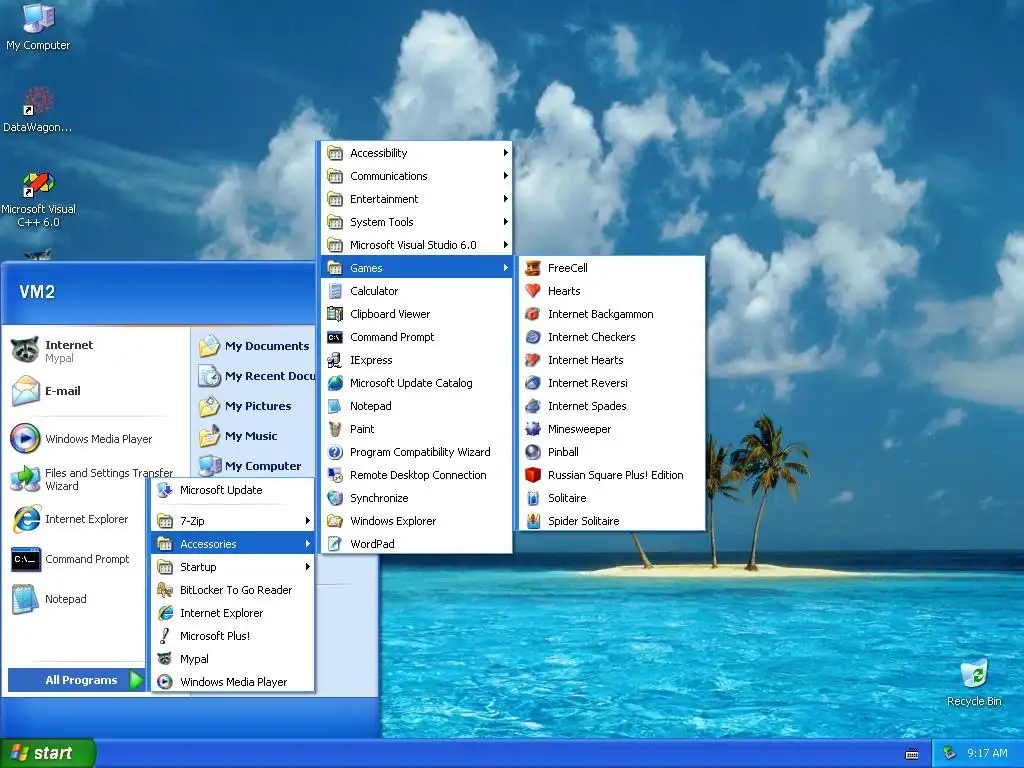This screenshot has height=768, width=1024.
Task: Open BitLocker To Go Reader icon
Action: tap(165, 590)
